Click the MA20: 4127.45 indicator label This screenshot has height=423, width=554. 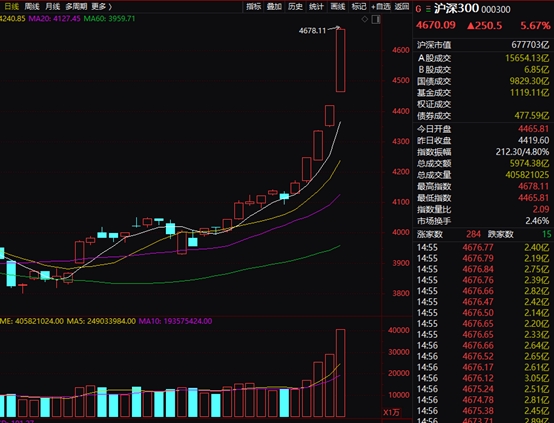[54, 18]
